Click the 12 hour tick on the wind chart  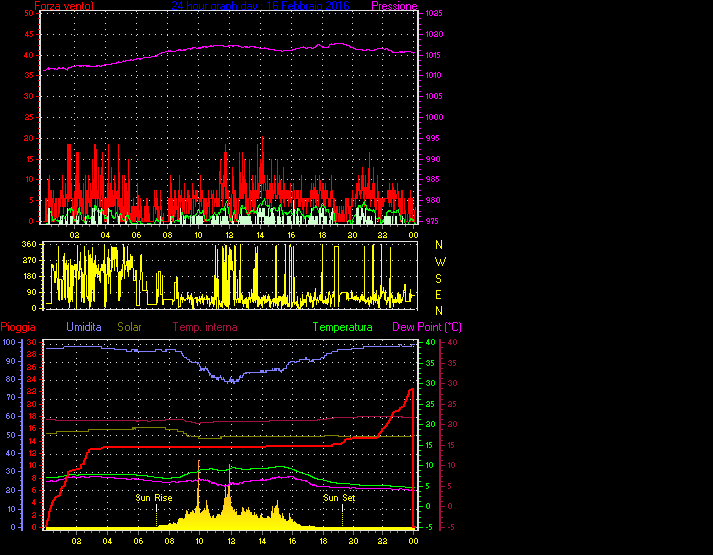pyautogui.click(x=229, y=234)
